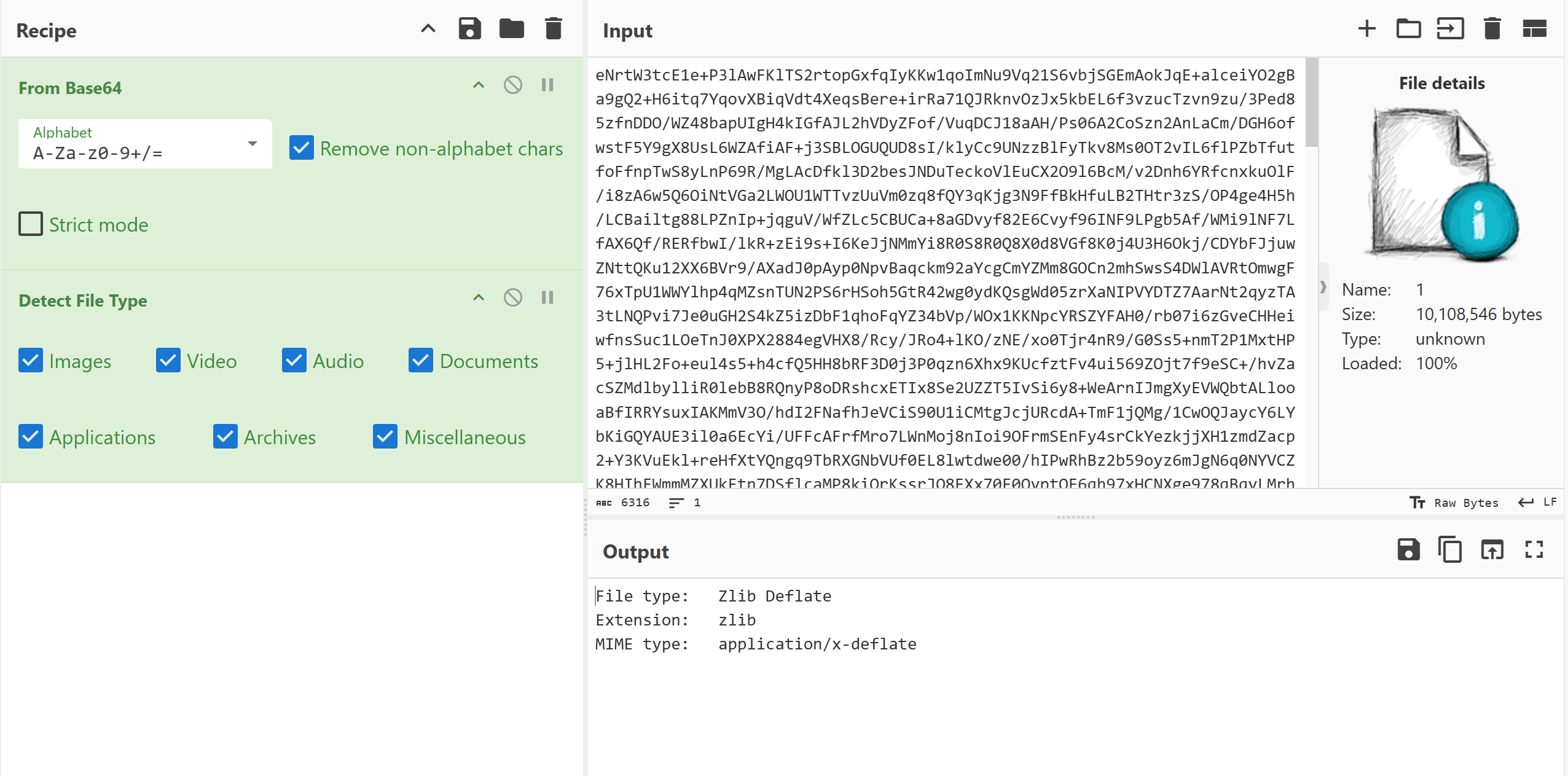This screenshot has height=776, width=1568.
Task: Untick the Archives file type checkbox
Action: click(x=225, y=437)
